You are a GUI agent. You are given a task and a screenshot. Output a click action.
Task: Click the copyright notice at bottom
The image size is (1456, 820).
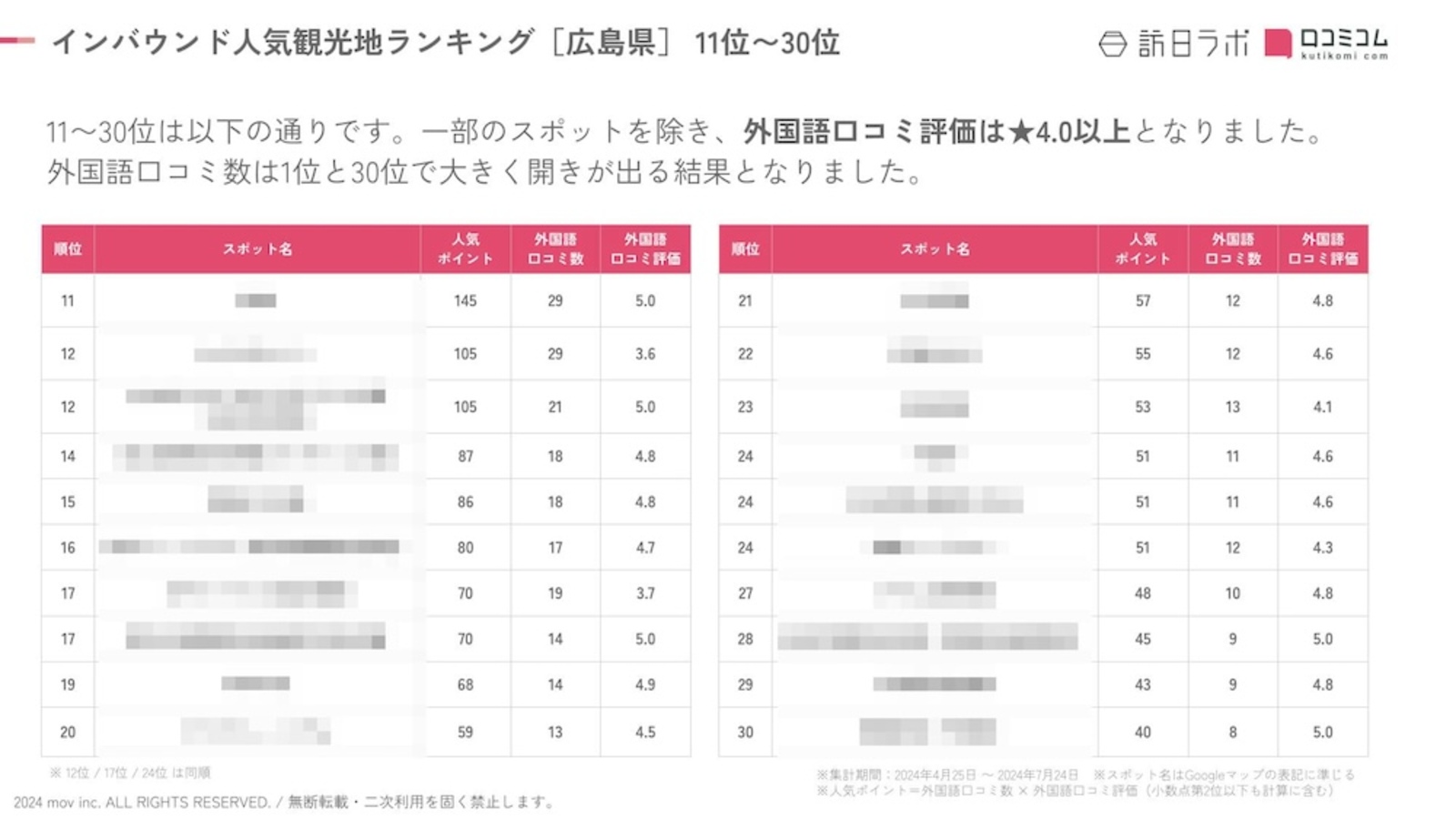pos(283,803)
